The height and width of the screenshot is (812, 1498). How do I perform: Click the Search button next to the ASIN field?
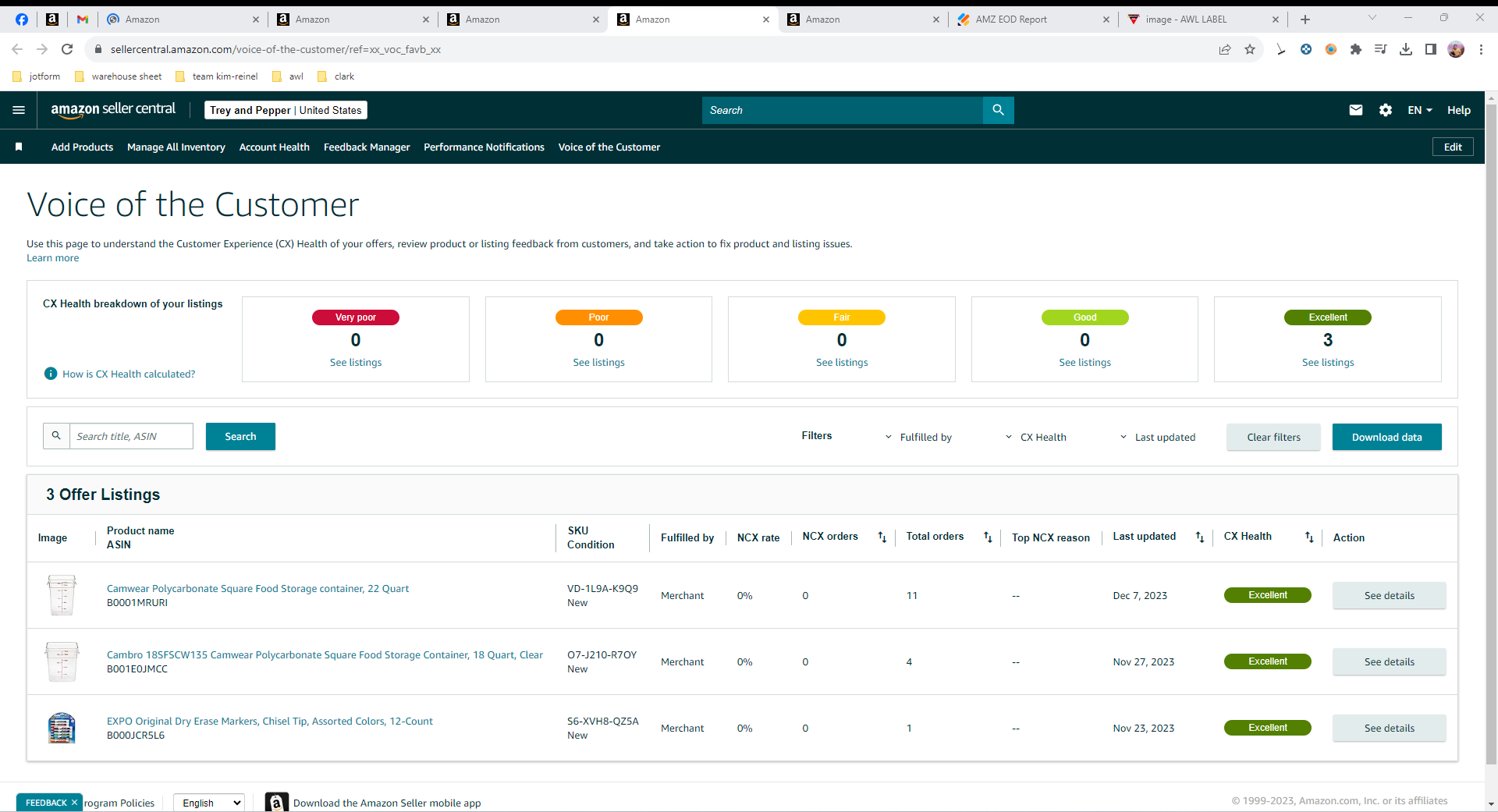pyautogui.click(x=240, y=436)
